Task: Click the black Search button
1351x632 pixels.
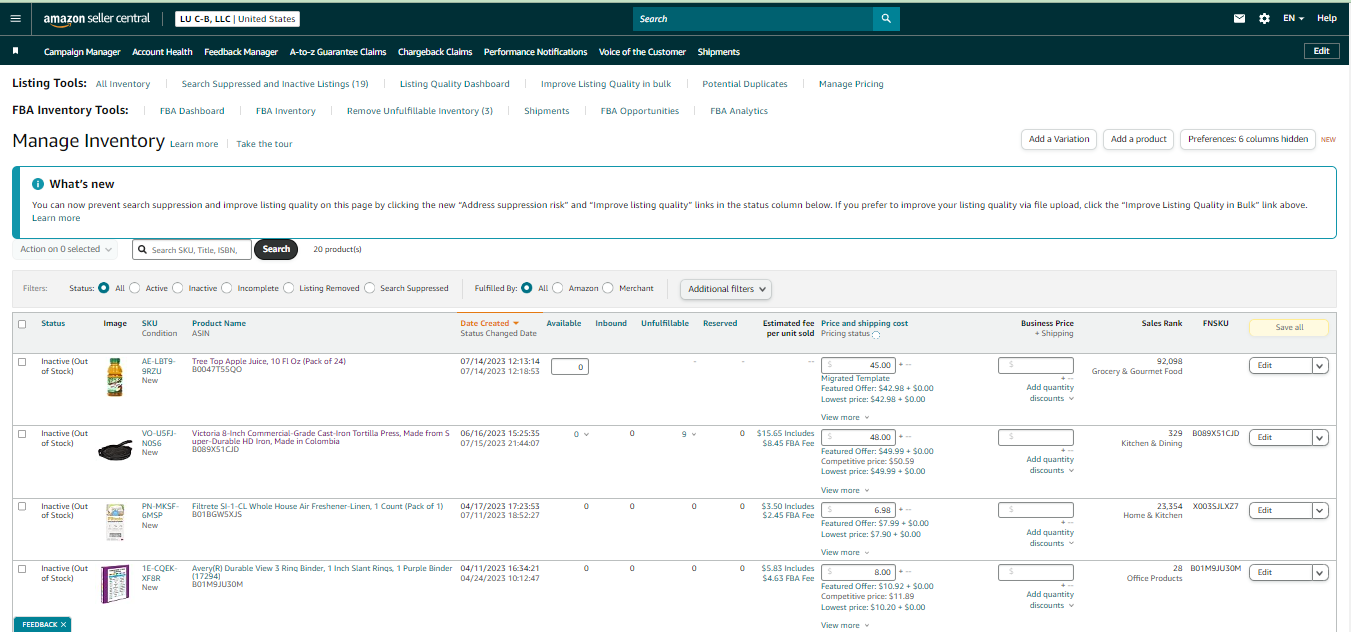Action: click(x=276, y=249)
